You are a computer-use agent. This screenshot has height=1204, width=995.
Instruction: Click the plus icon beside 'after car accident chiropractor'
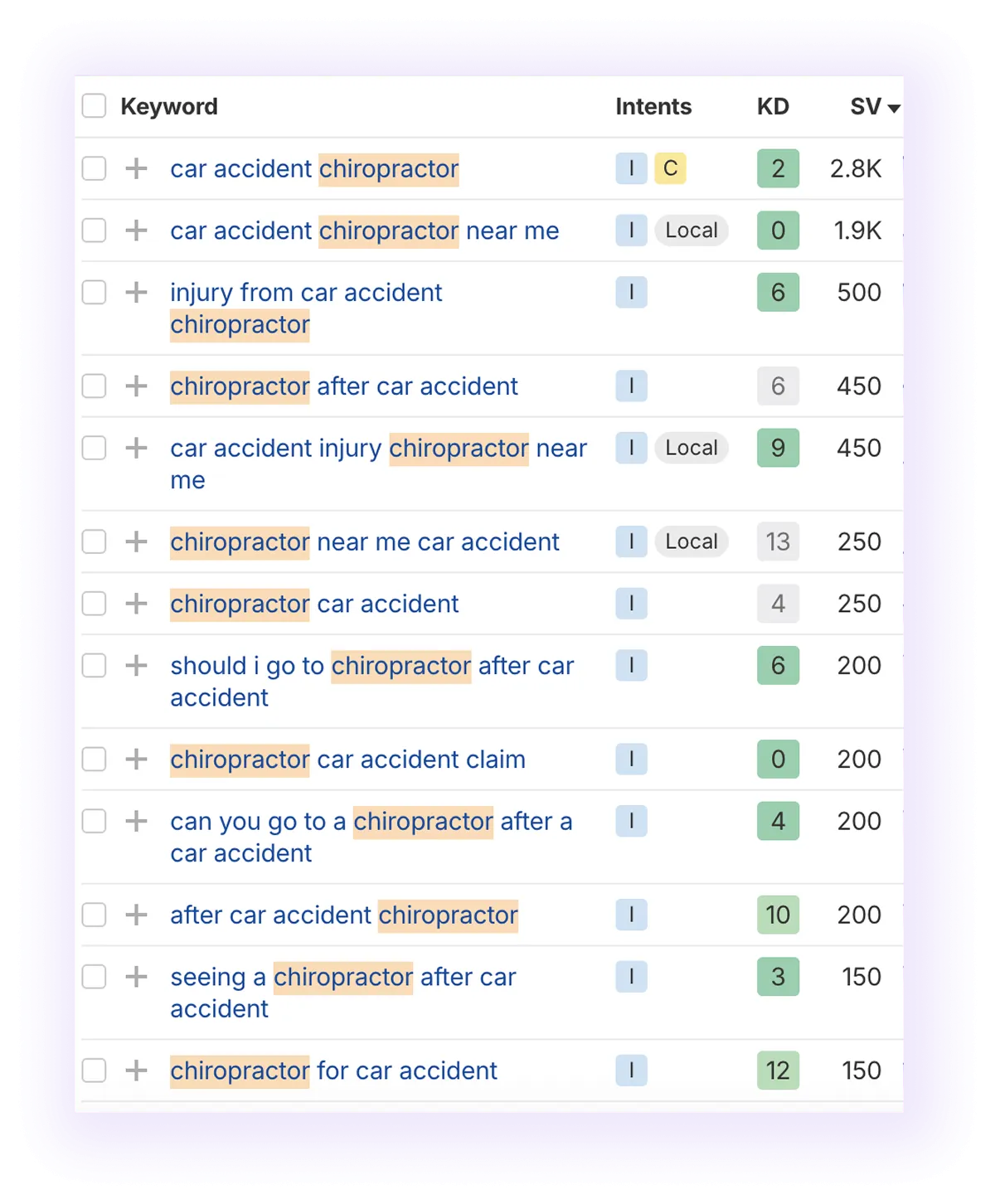[135, 915]
